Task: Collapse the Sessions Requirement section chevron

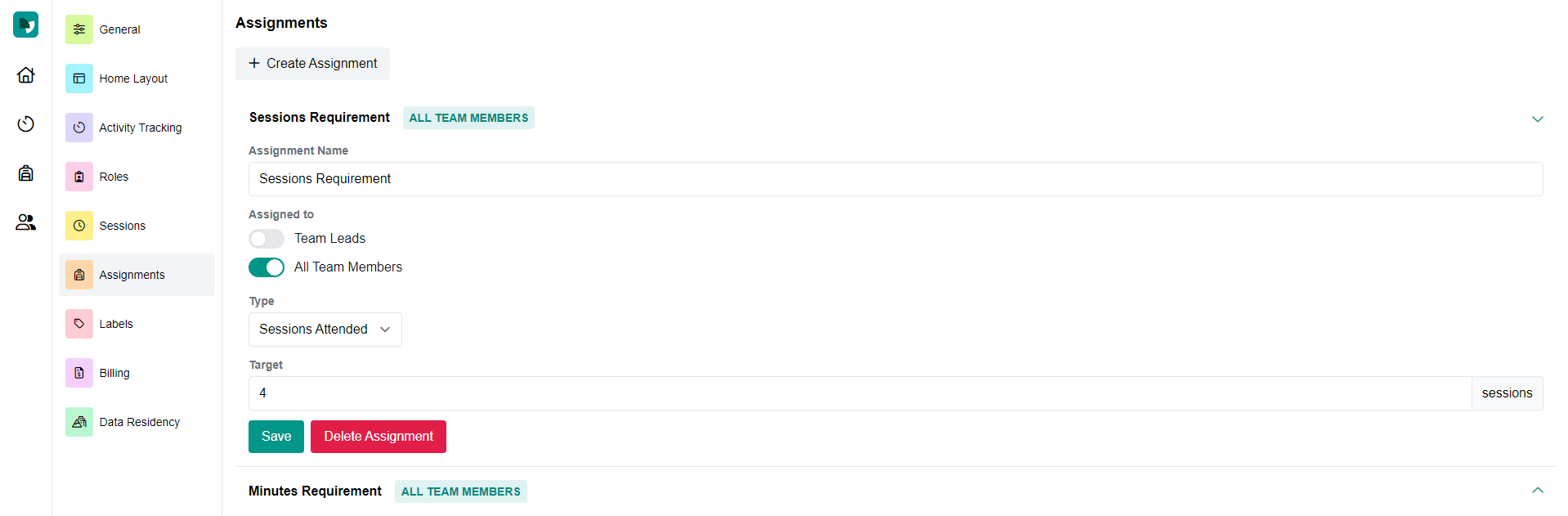Action: 1537,119
